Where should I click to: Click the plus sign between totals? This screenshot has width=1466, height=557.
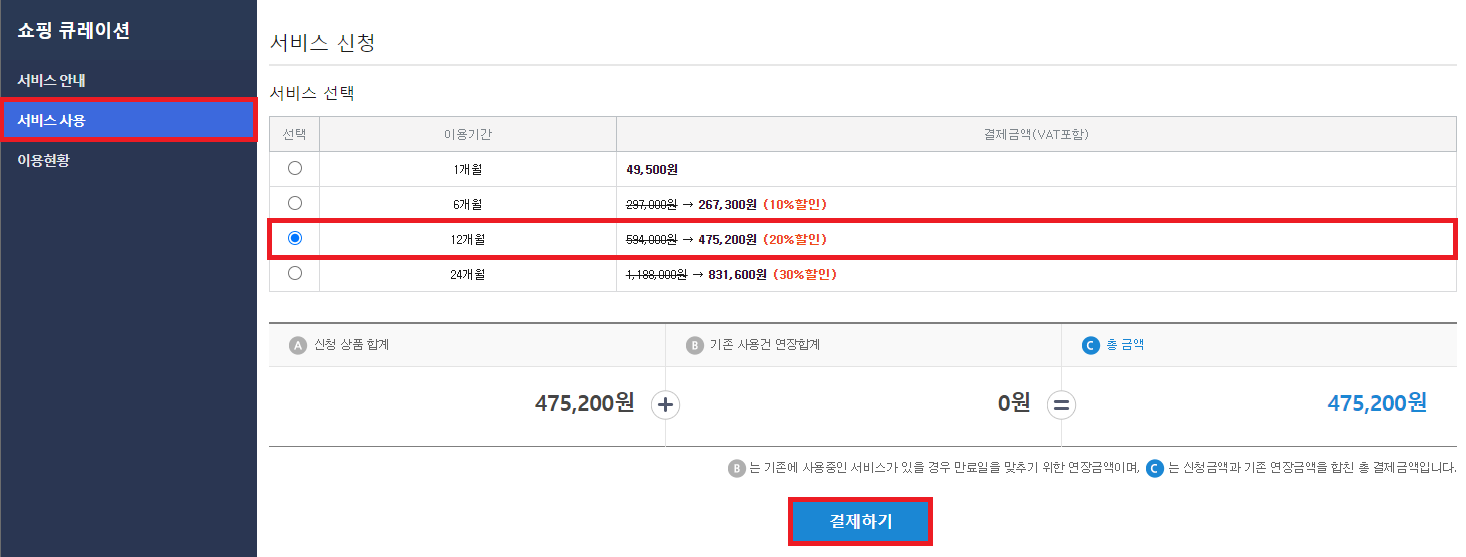(666, 405)
